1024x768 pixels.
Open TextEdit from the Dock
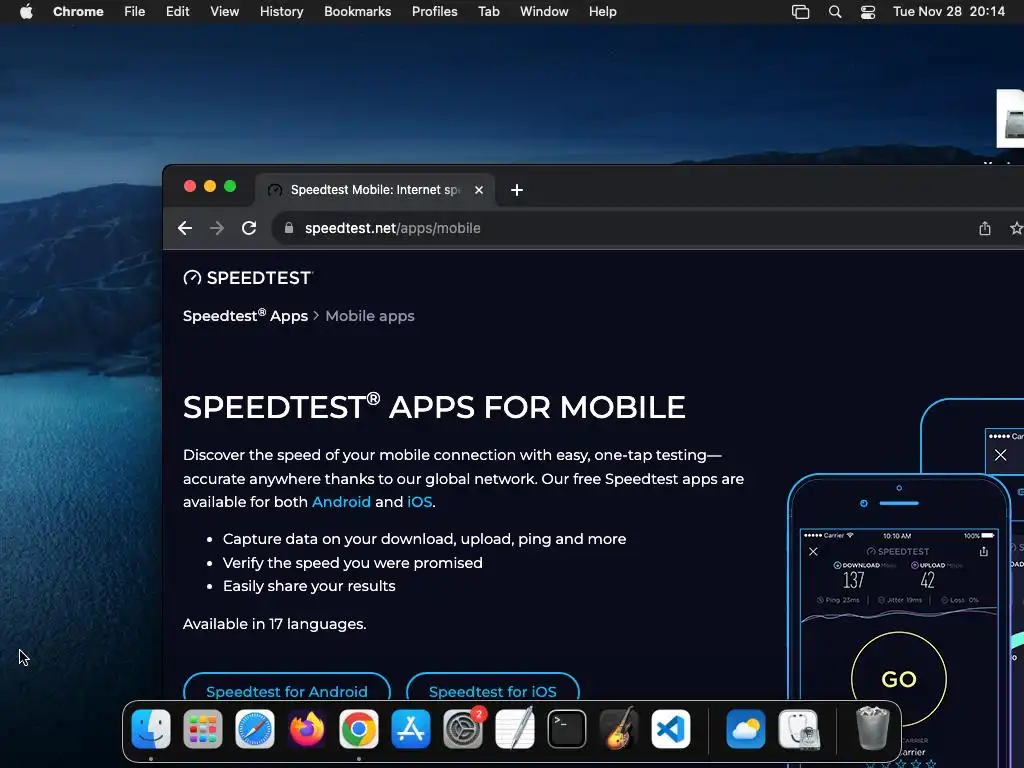click(515, 728)
